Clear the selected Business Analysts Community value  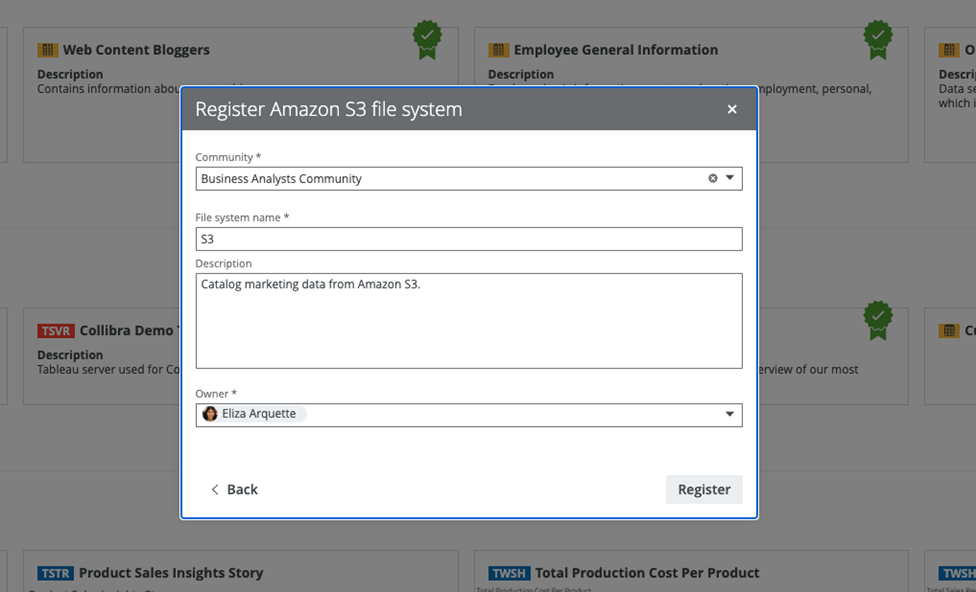(x=713, y=178)
